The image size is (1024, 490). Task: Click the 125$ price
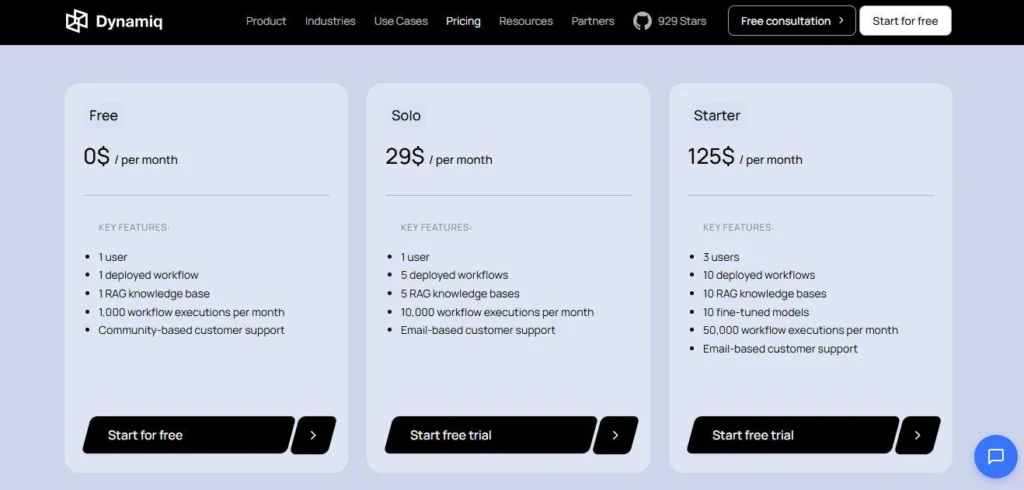click(711, 157)
